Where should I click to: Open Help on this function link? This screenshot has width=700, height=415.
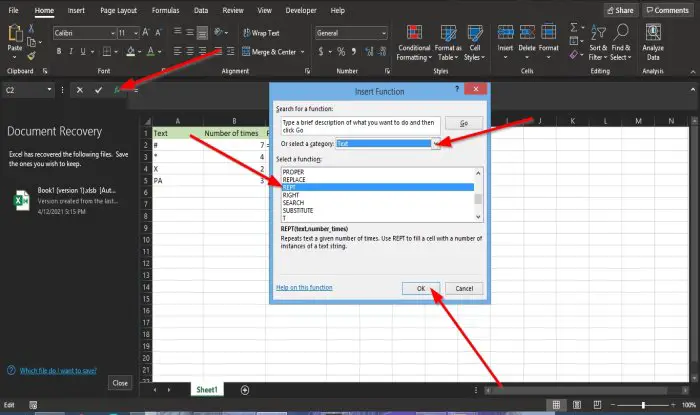[x=304, y=287]
